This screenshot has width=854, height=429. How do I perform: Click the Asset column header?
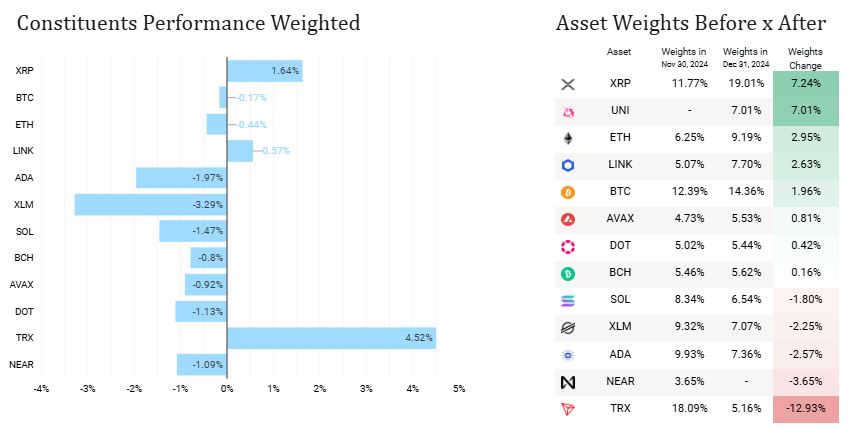pyautogui.click(x=619, y=52)
